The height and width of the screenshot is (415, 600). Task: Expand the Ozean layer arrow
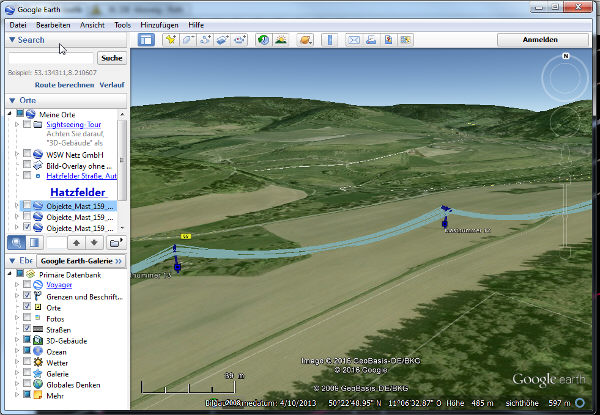(x=17, y=350)
